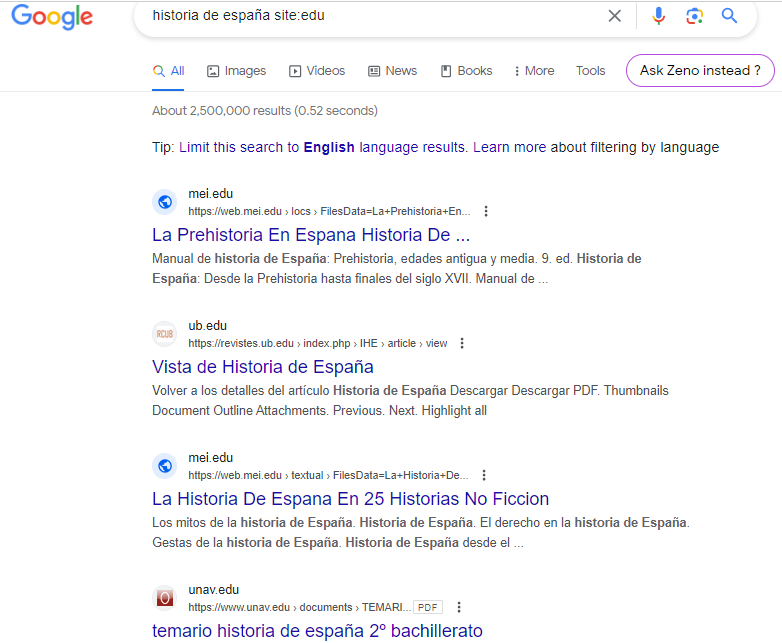Open three-dot menu for ub.edu result
This screenshot has height=643, width=782.
click(462, 343)
